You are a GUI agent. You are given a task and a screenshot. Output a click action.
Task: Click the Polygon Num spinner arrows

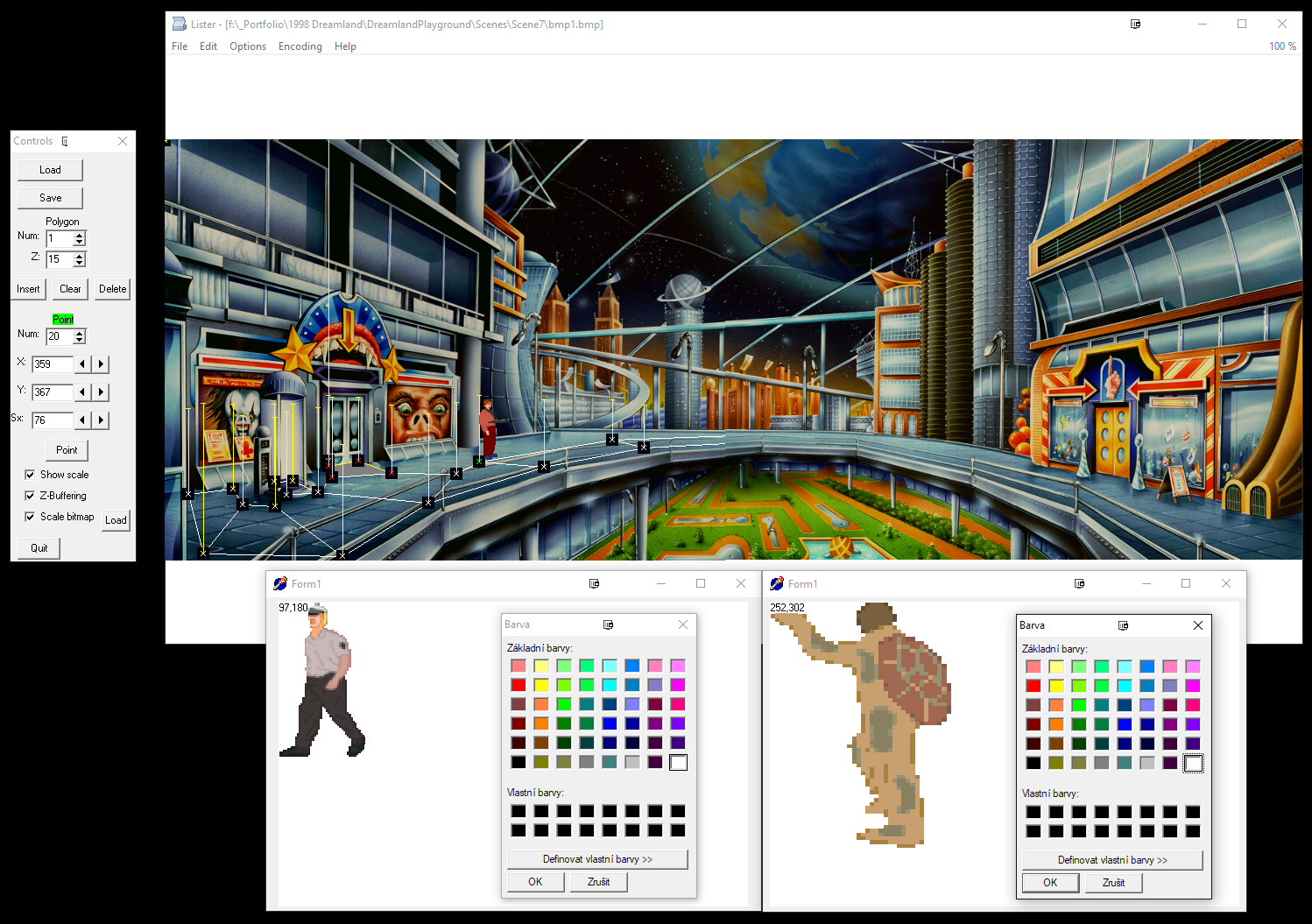click(x=80, y=238)
